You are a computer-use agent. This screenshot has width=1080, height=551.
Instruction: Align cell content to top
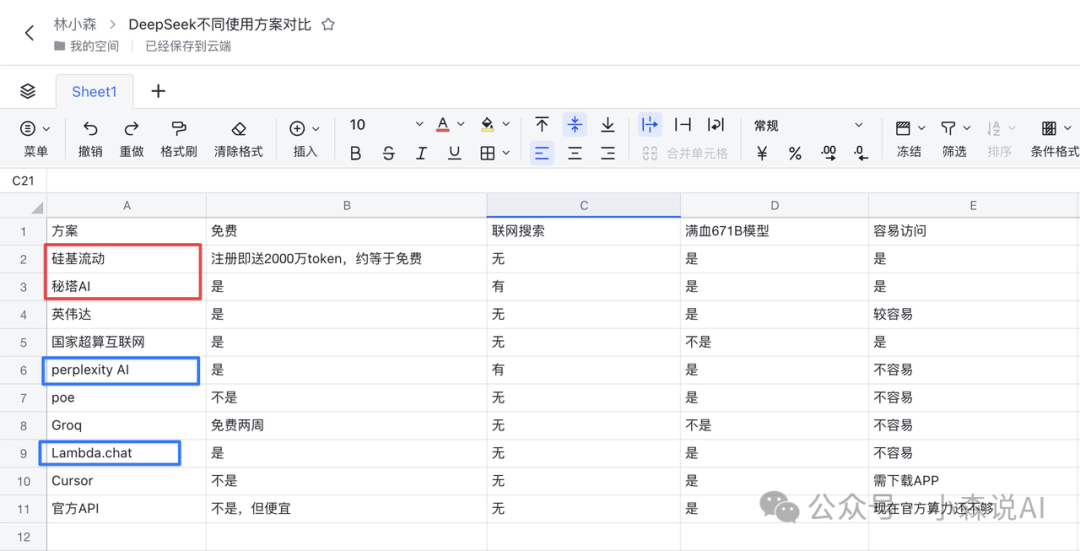(x=542, y=125)
